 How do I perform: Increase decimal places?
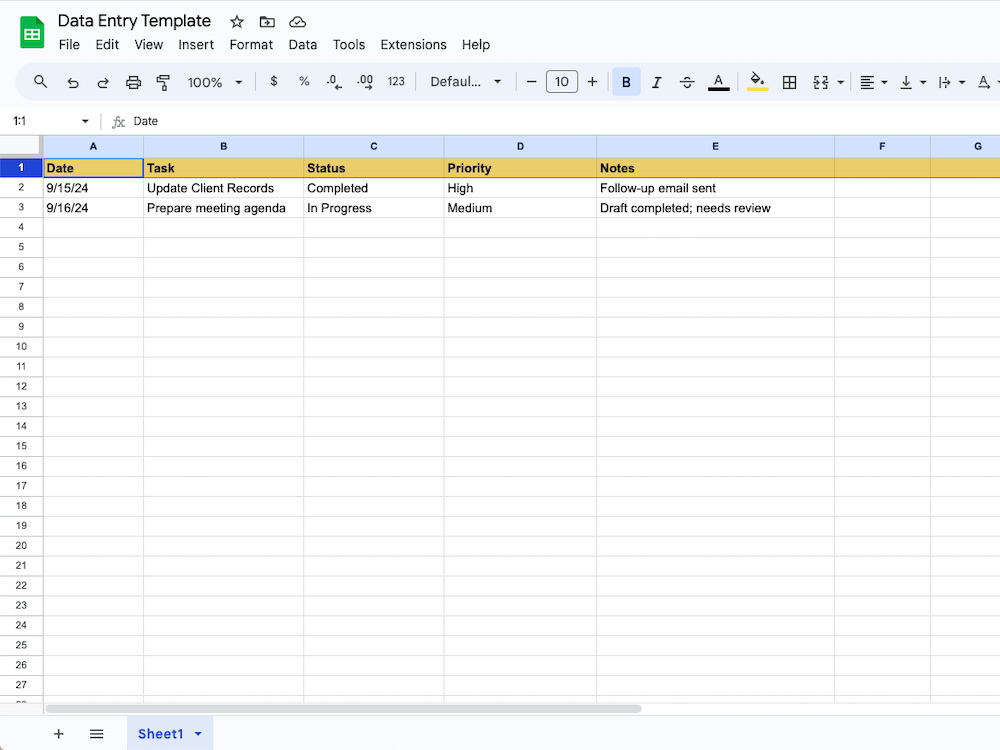point(365,82)
